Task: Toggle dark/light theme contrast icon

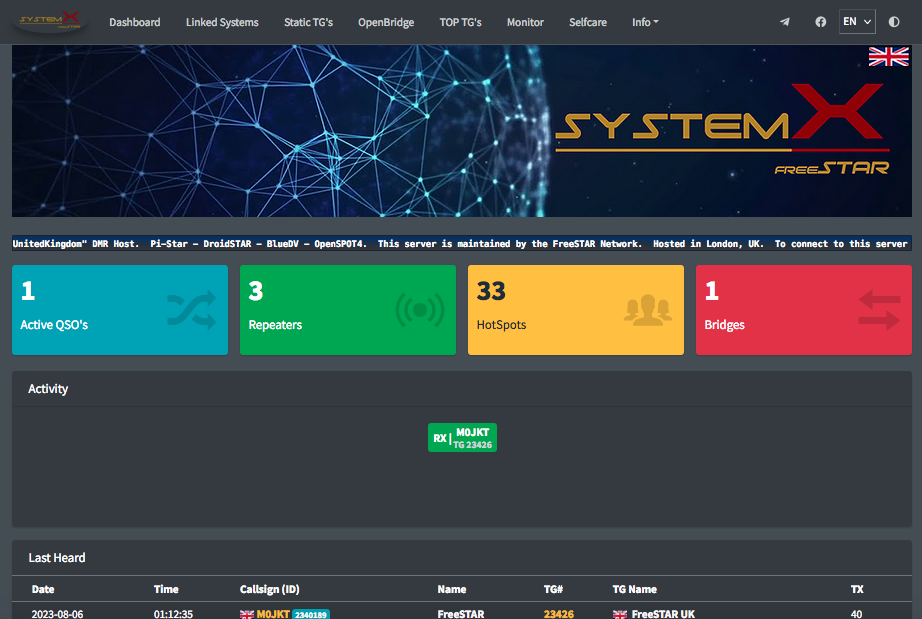Action: click(x=894, y=22)
